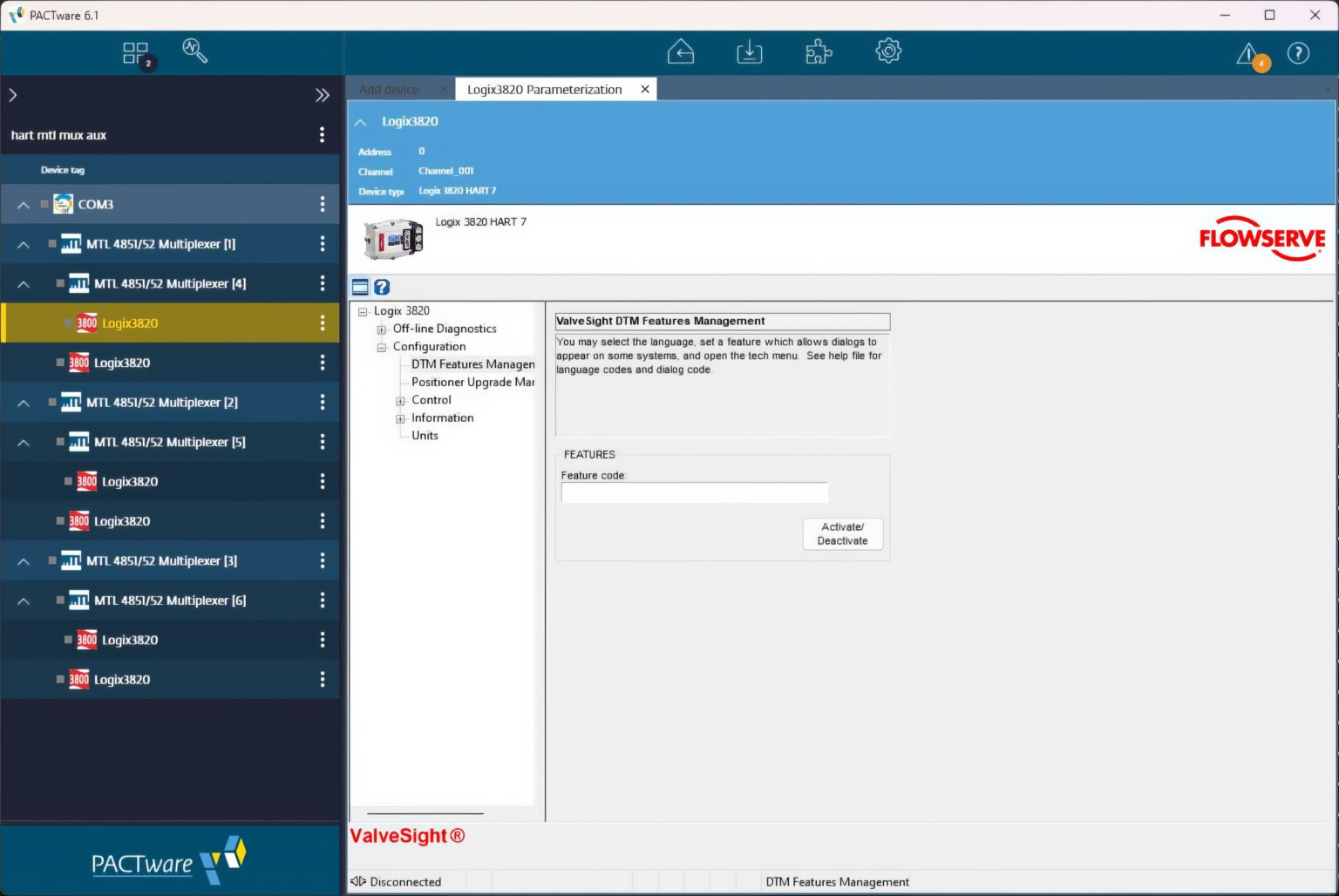Click the store to device download icon
This screenshot has width=1339, height=896.
pyautogui.click(x=750, y=51)
